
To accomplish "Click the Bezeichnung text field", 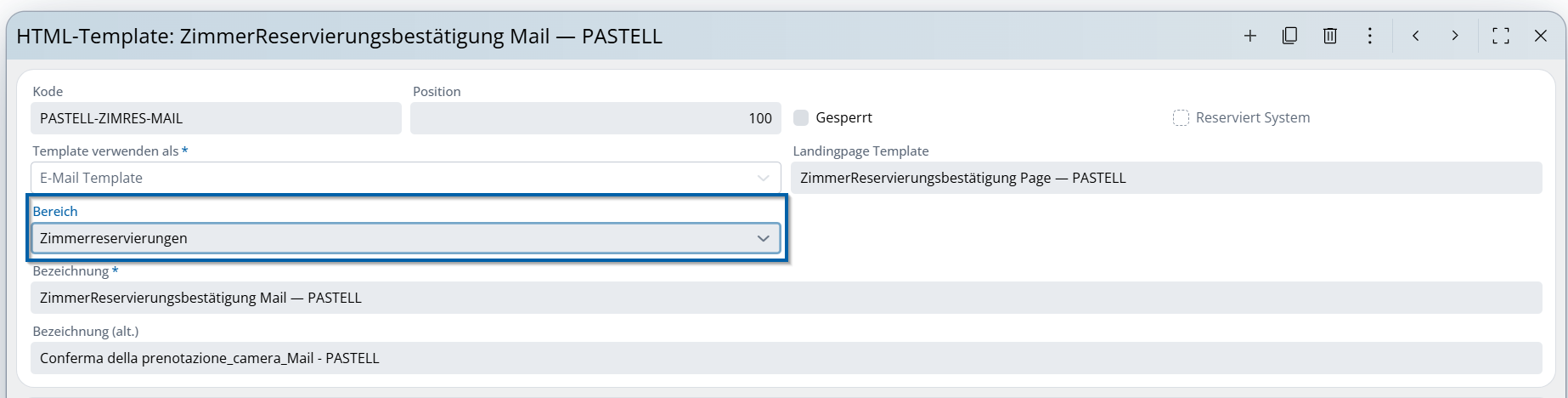I will (x=785, y=298).
